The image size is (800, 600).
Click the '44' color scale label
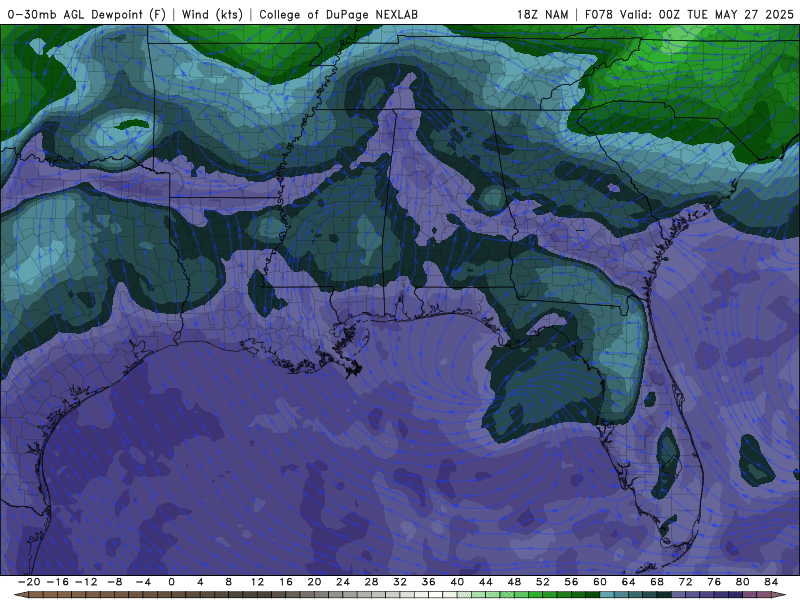point(486,582)
